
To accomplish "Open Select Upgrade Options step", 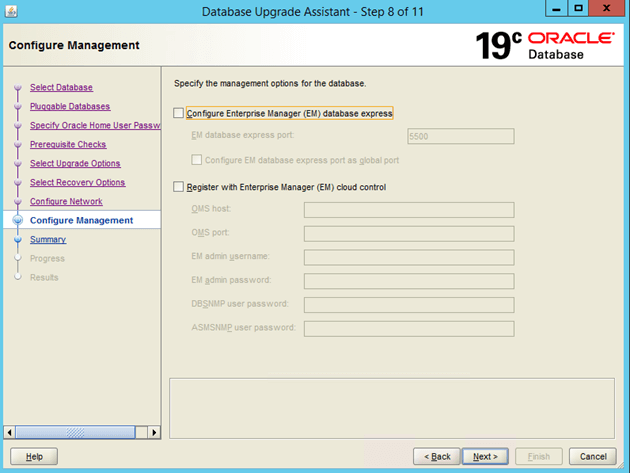I will 75,164.
